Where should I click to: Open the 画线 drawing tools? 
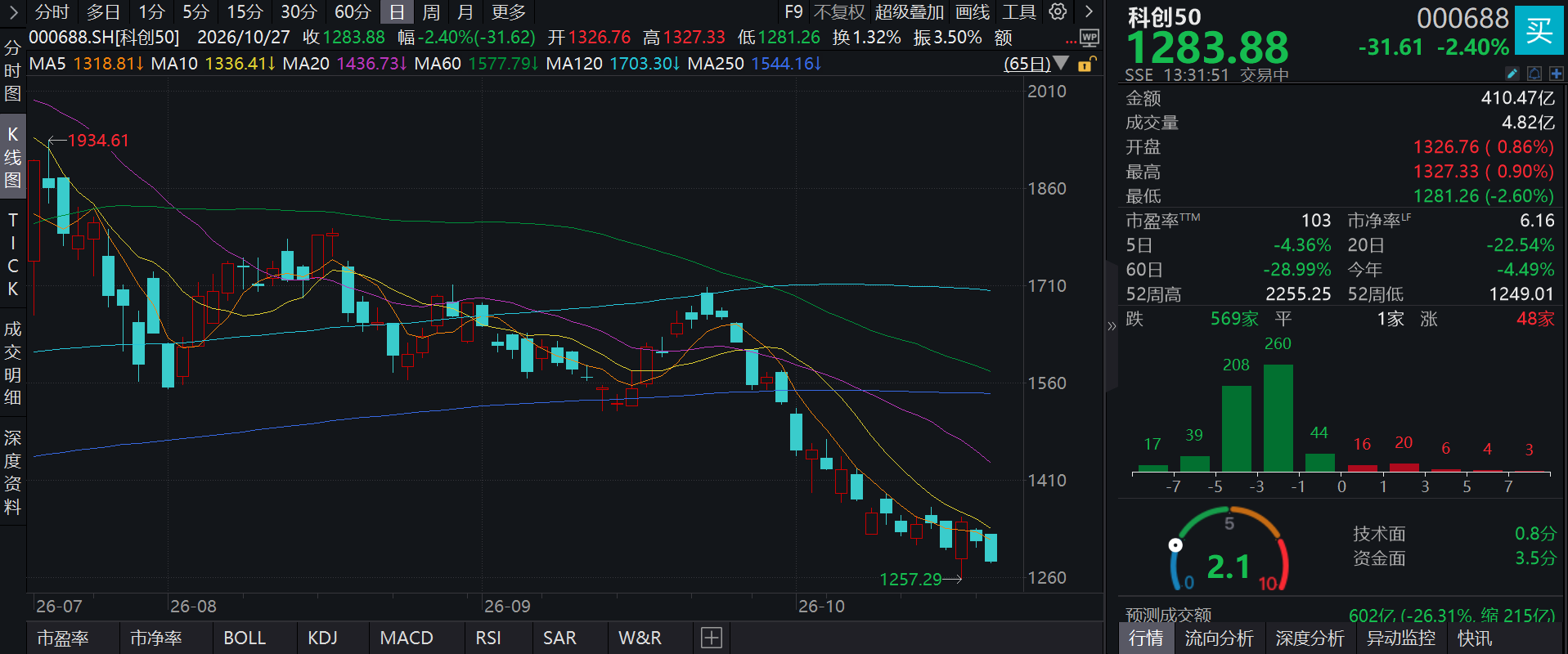click(973, 11)
